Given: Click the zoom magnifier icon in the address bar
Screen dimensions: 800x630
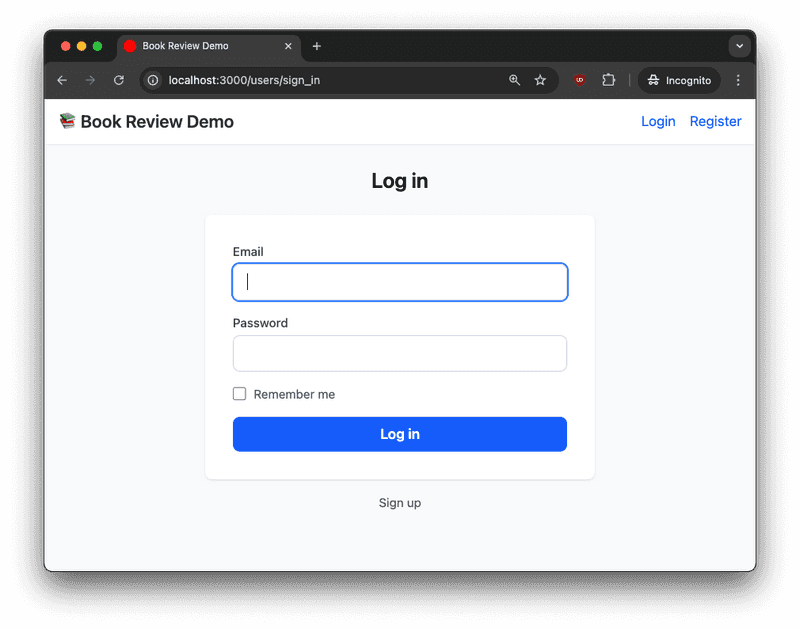Looking at the screenshot, I should coord(514,80).
